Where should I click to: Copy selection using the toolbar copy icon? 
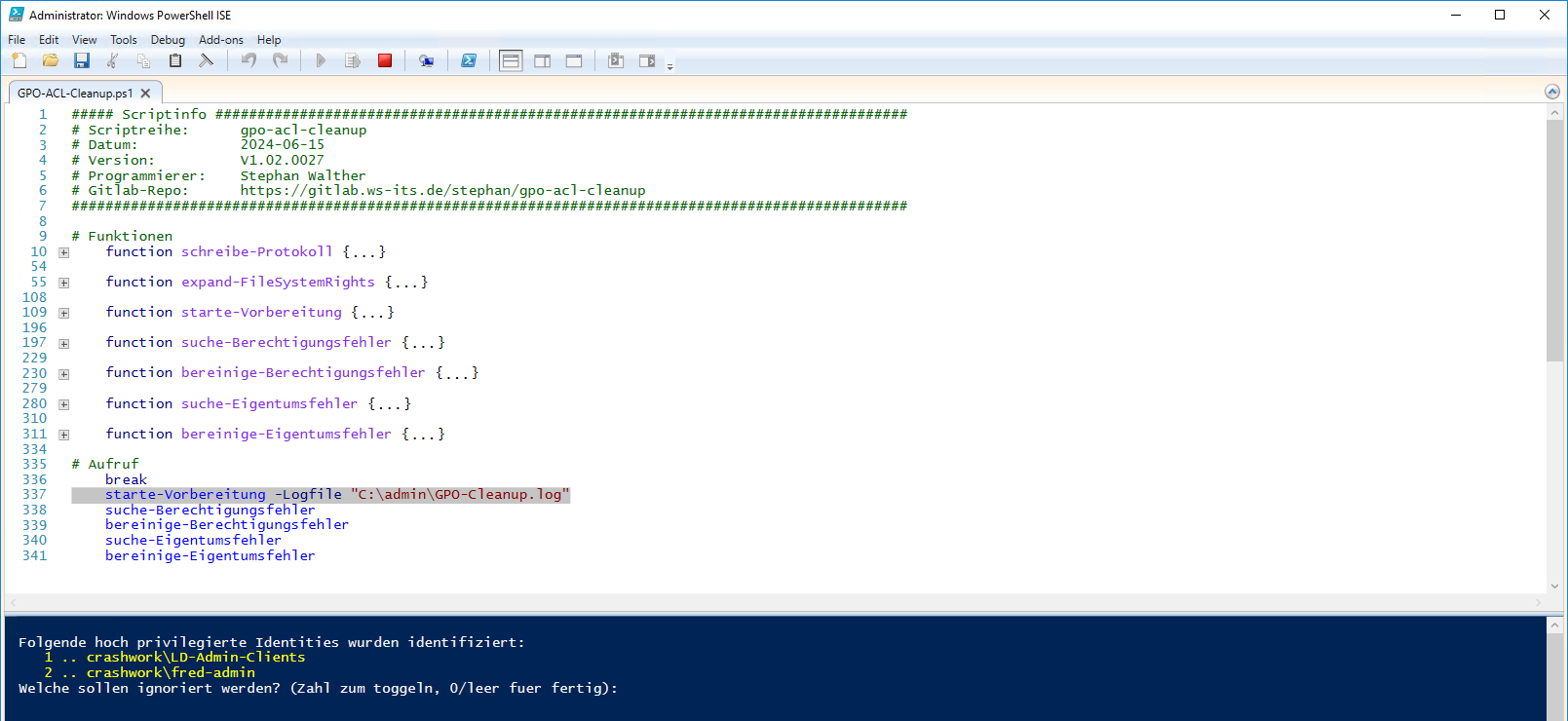pos(144,60)
